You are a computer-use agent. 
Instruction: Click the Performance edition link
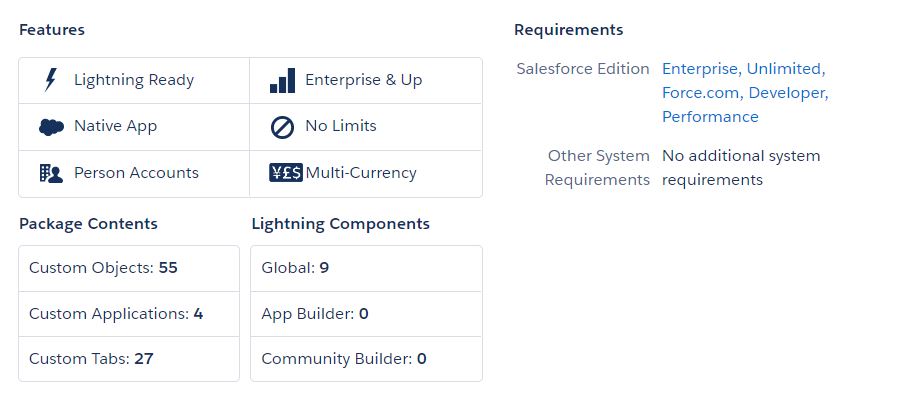click(x=710, y=117)
